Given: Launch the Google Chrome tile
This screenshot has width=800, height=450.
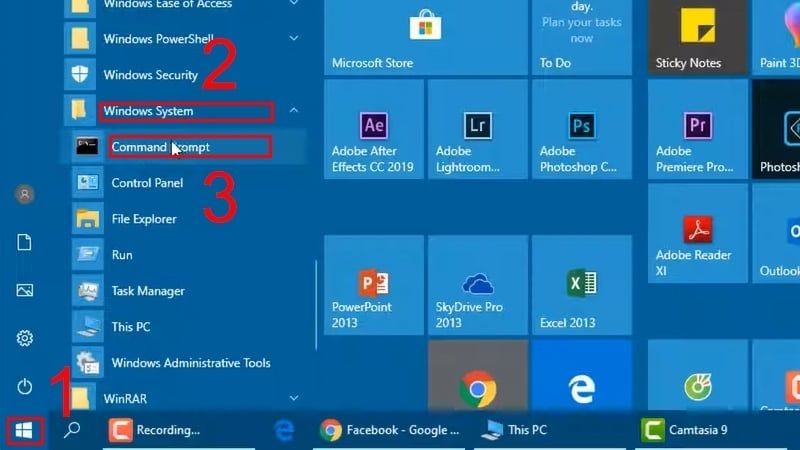Looking at the screenshot, I should [478, 376].
